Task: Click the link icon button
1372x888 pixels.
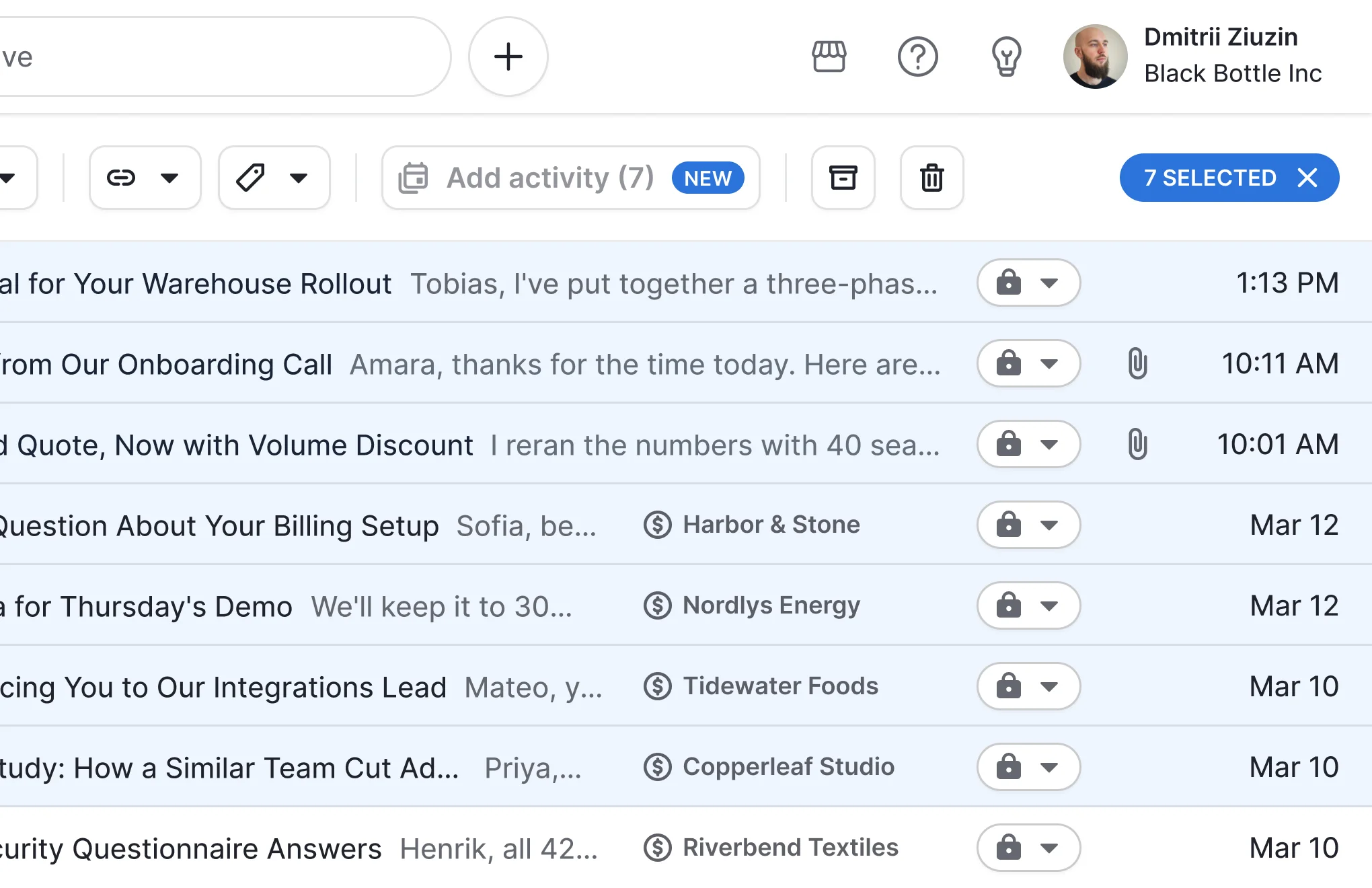Action: click(x=121, y=178)
